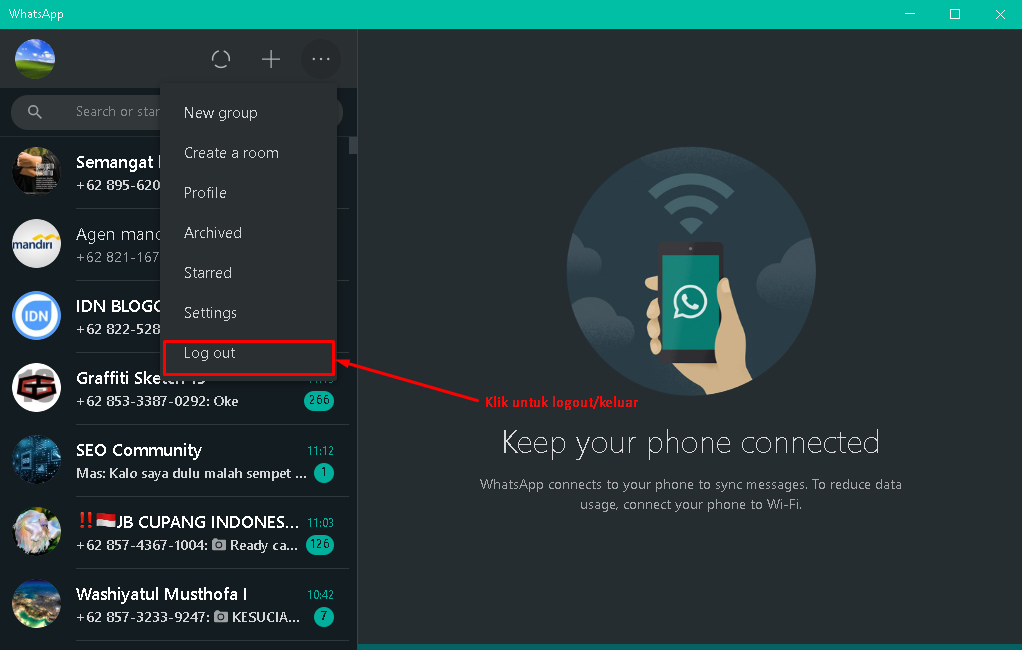Click the 11:03 timestamp on JB CUPANG
Screen dimensions: 1022x650
(x=320, y=523)
